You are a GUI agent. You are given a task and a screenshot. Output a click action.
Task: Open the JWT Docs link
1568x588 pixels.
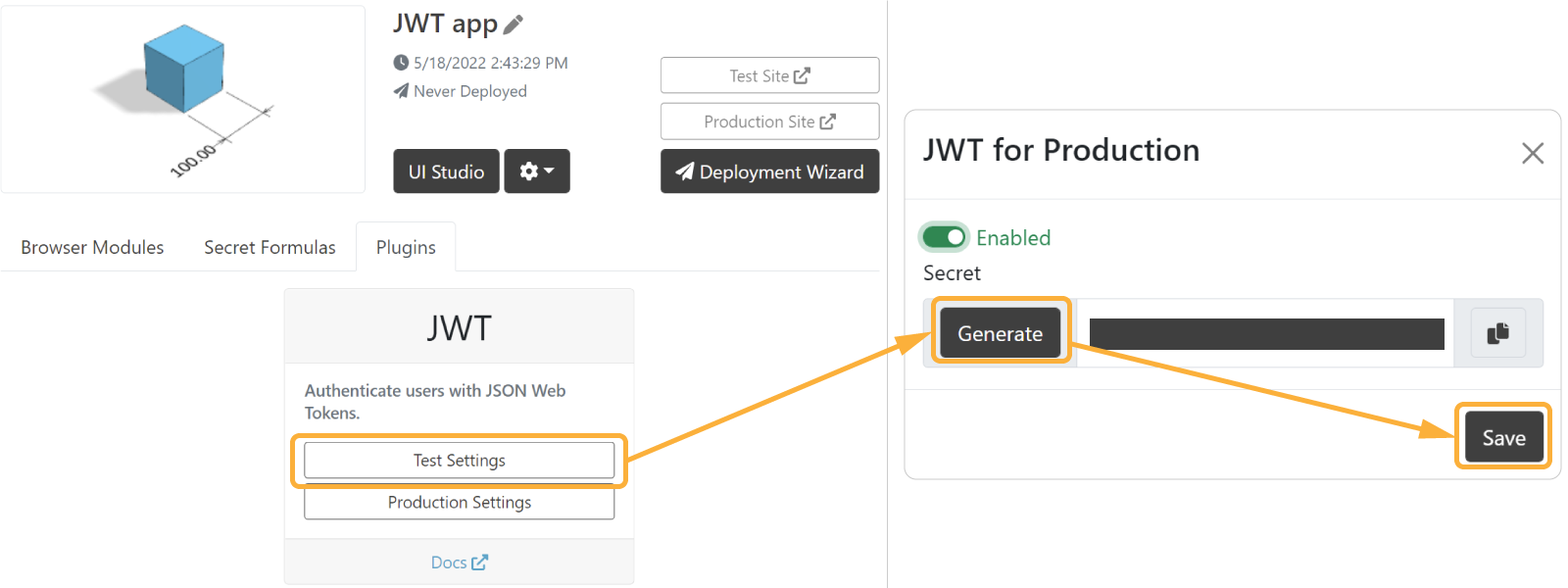click(x=460, y=563)
